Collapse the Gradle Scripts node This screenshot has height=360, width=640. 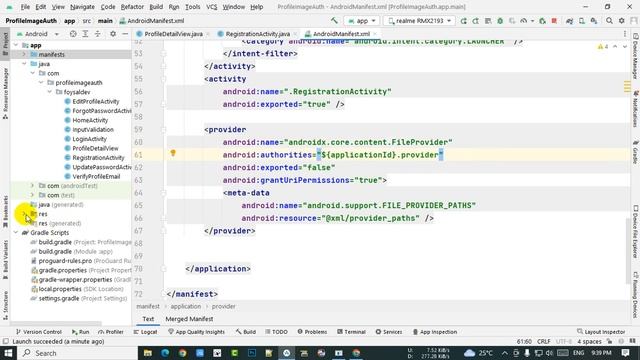(x=16, y=233)
